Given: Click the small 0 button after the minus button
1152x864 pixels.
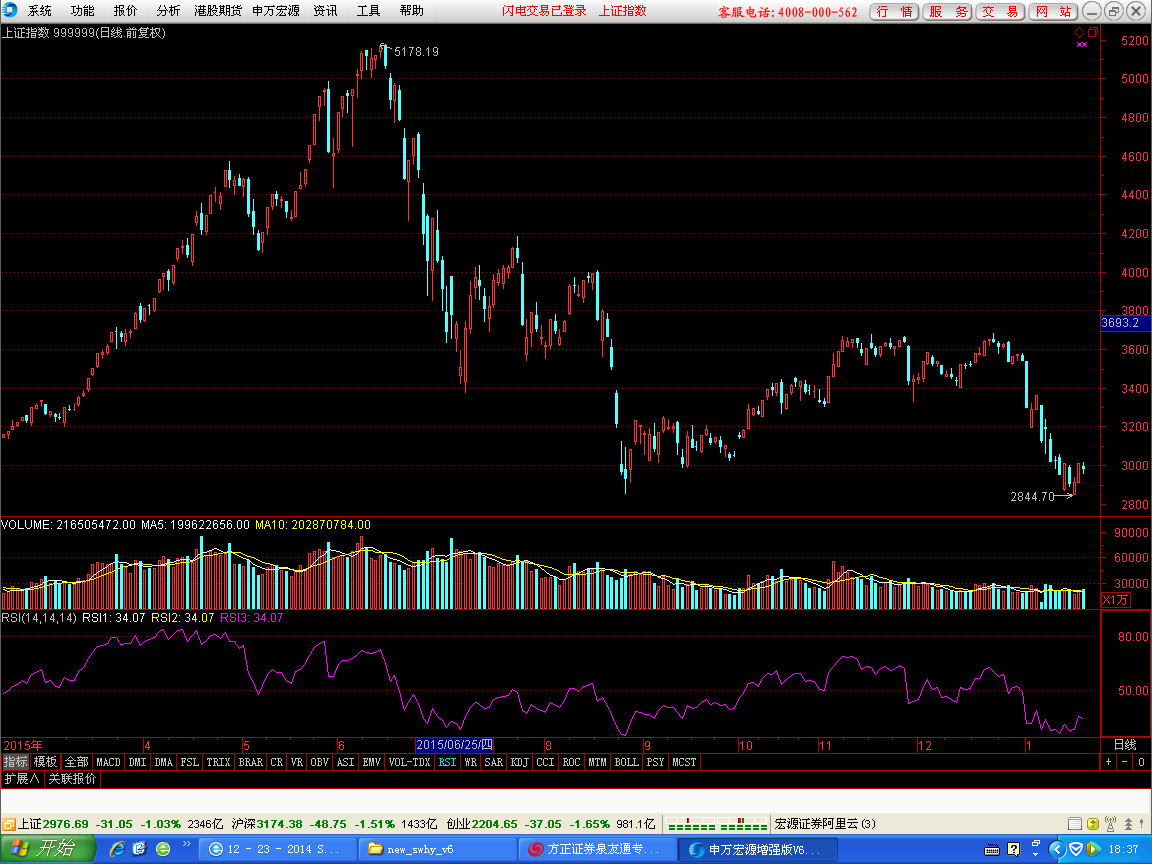Looking at the screenshot, I should click(1142, 762).
